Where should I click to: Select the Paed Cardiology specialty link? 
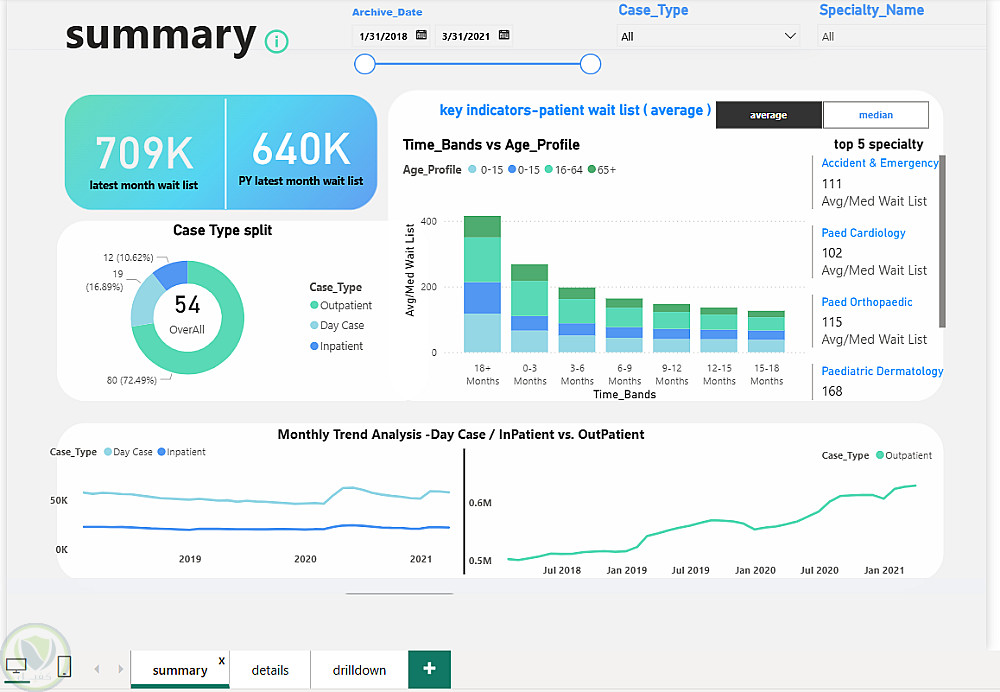[863, 233]
